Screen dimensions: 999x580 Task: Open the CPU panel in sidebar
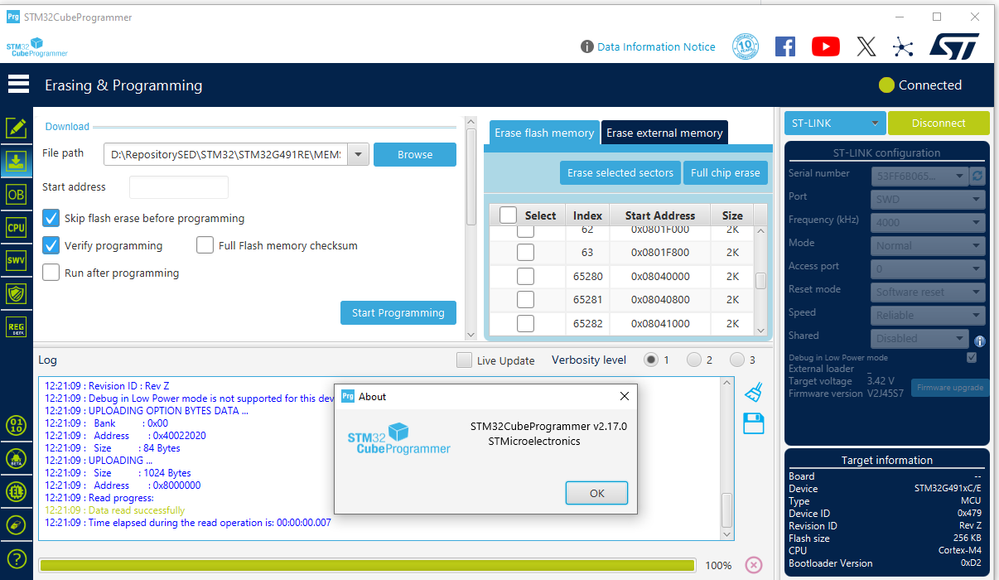tap(16, 228)
